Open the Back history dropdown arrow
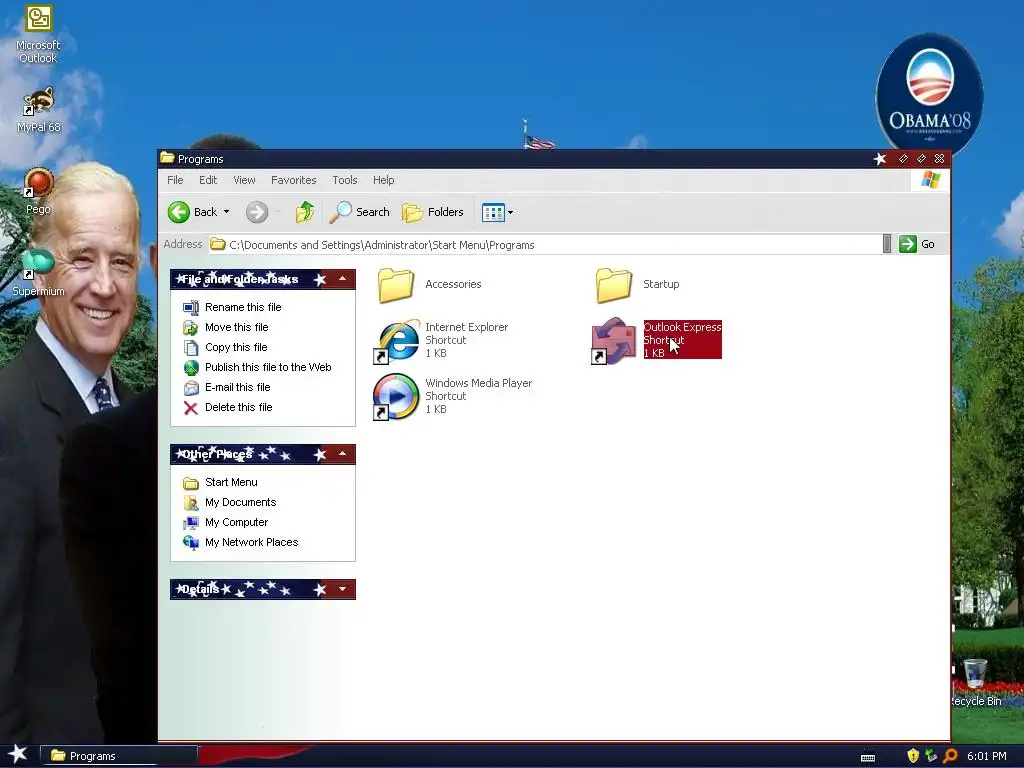 [227, 212]
